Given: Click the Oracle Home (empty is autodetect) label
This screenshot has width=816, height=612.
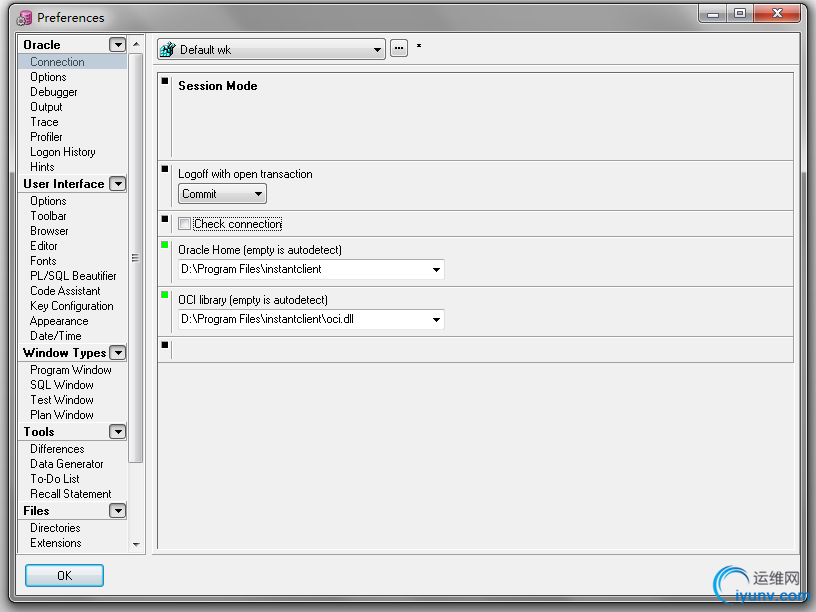Looking at the screenshot, I should coord(260,250).
